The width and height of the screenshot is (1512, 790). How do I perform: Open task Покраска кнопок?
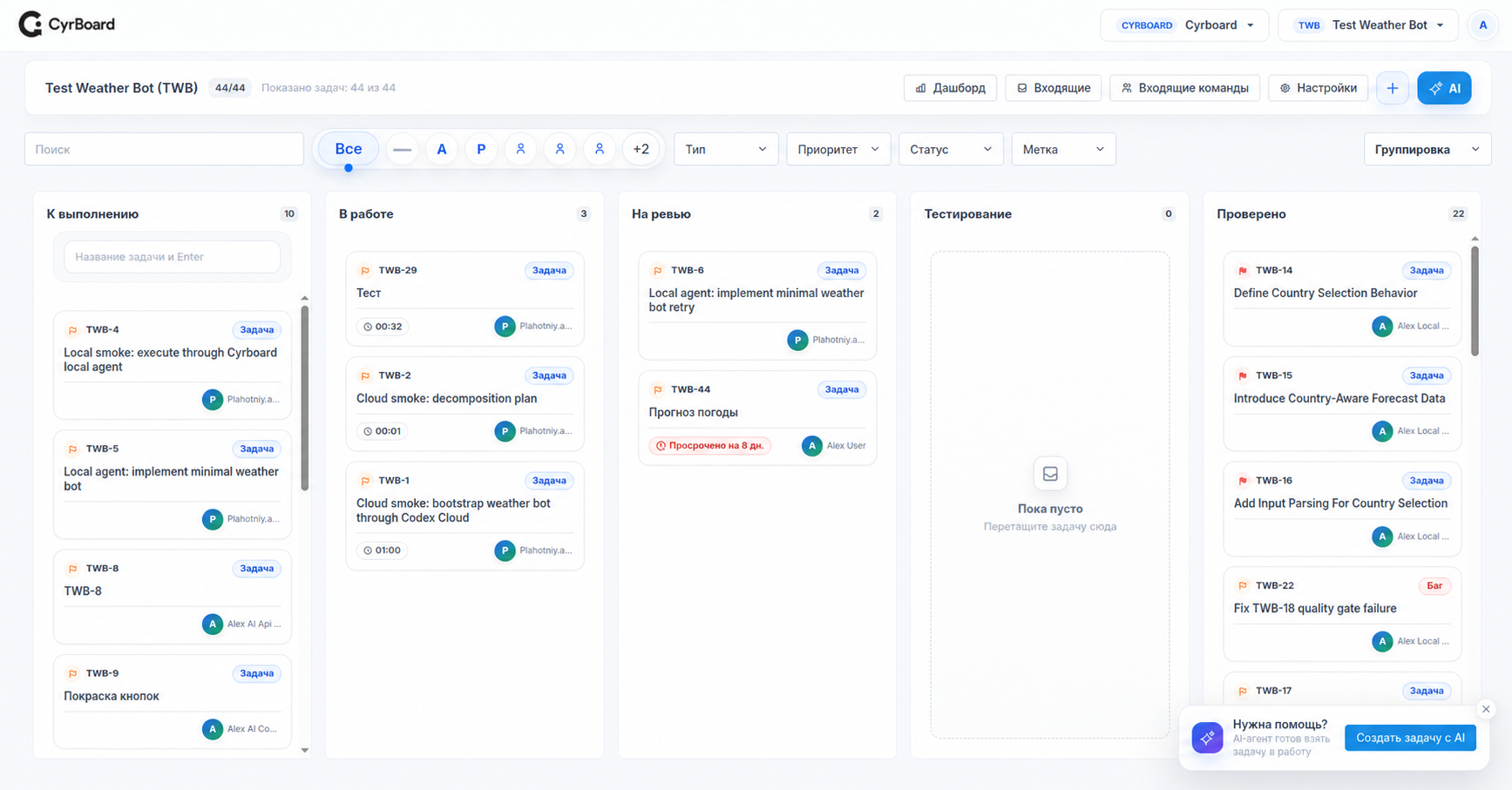112,697
